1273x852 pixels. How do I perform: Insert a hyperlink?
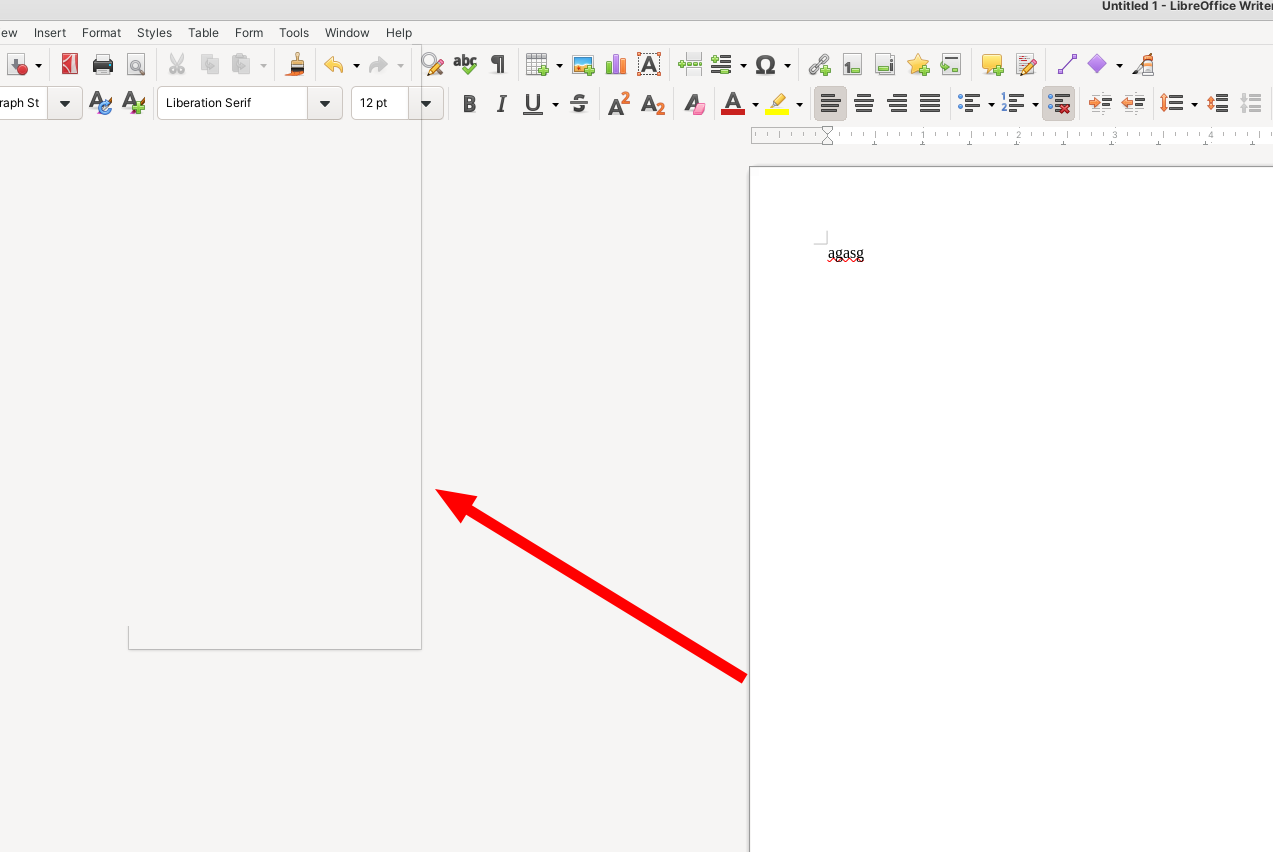[x=820, y=65]
